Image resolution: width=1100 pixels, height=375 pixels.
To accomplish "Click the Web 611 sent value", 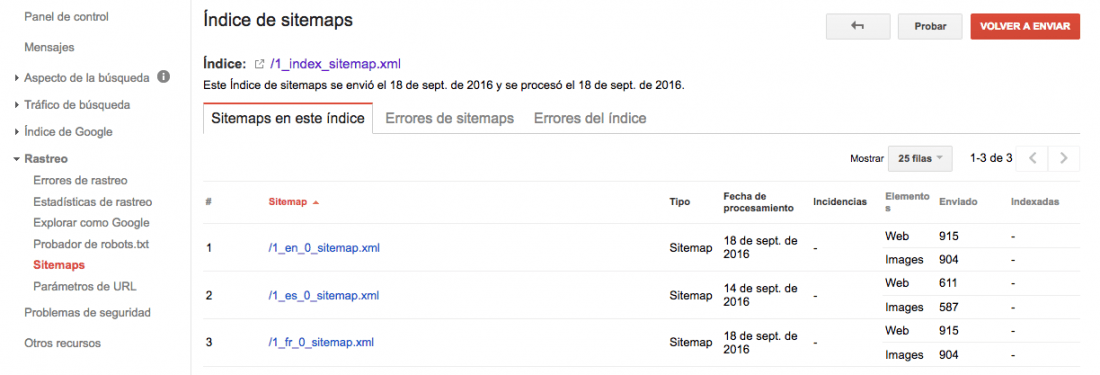I will (949, 283).
